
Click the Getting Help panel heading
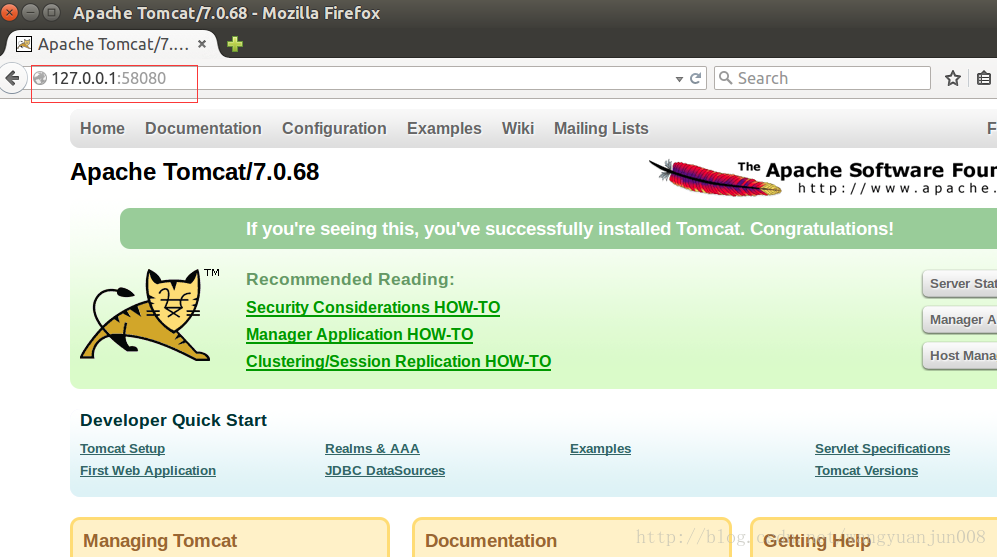pos(817,540)
